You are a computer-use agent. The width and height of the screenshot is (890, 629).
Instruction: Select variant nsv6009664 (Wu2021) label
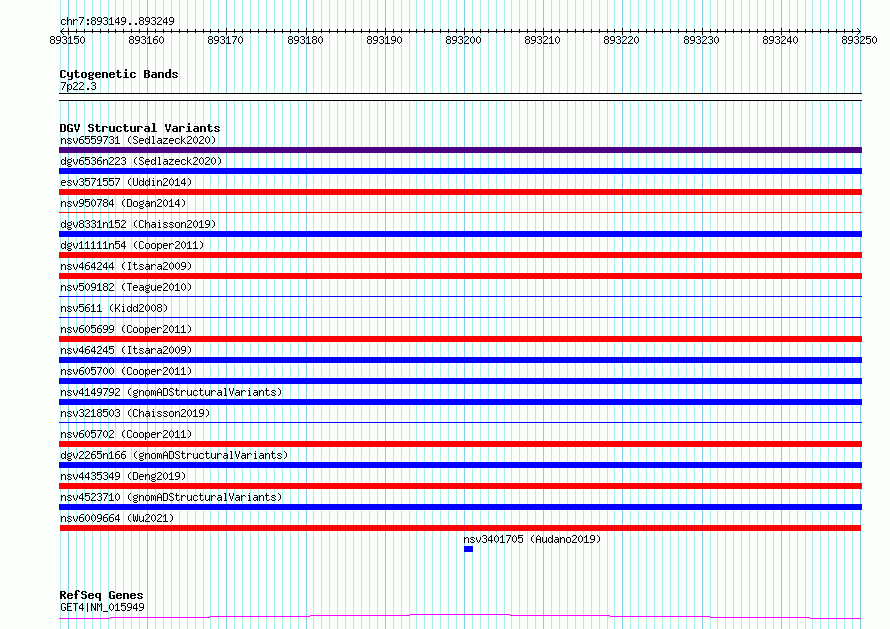[117, 518]
